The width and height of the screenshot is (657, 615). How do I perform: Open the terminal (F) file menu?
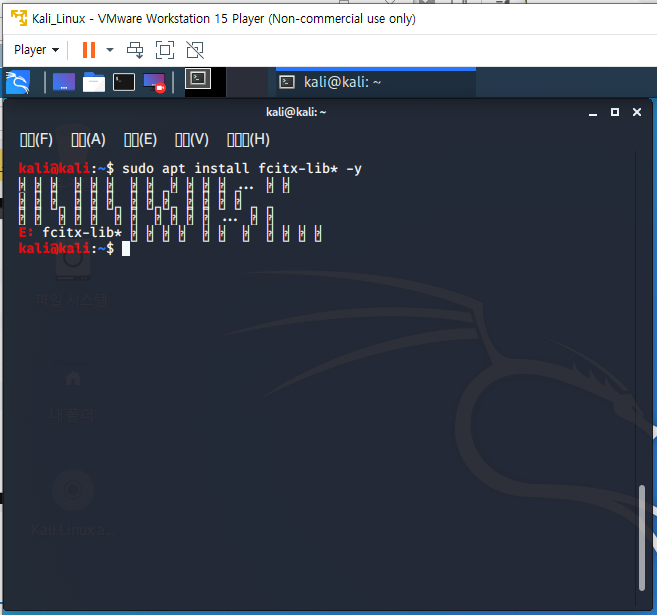coord(36,140)
